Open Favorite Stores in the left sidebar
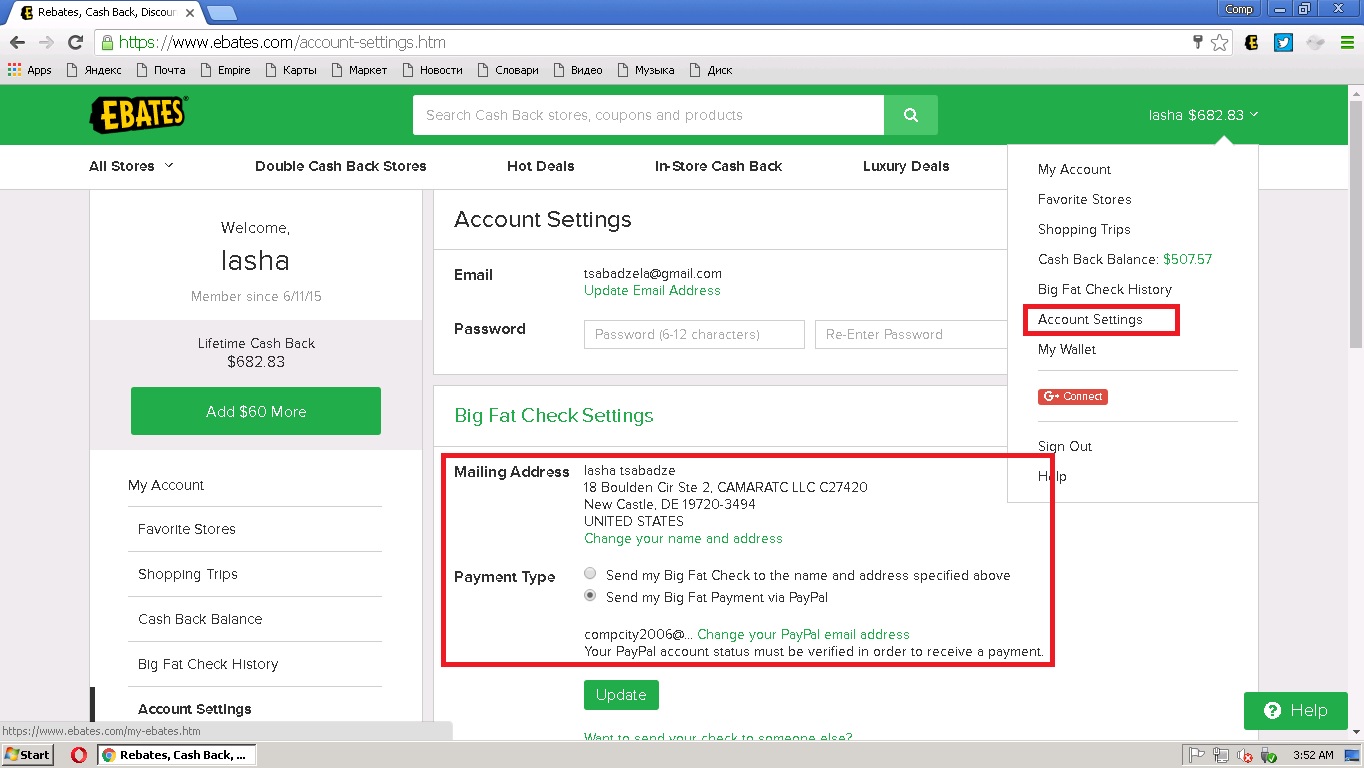The height and width of the screenshot is (768, 1364). click(187, 530)
